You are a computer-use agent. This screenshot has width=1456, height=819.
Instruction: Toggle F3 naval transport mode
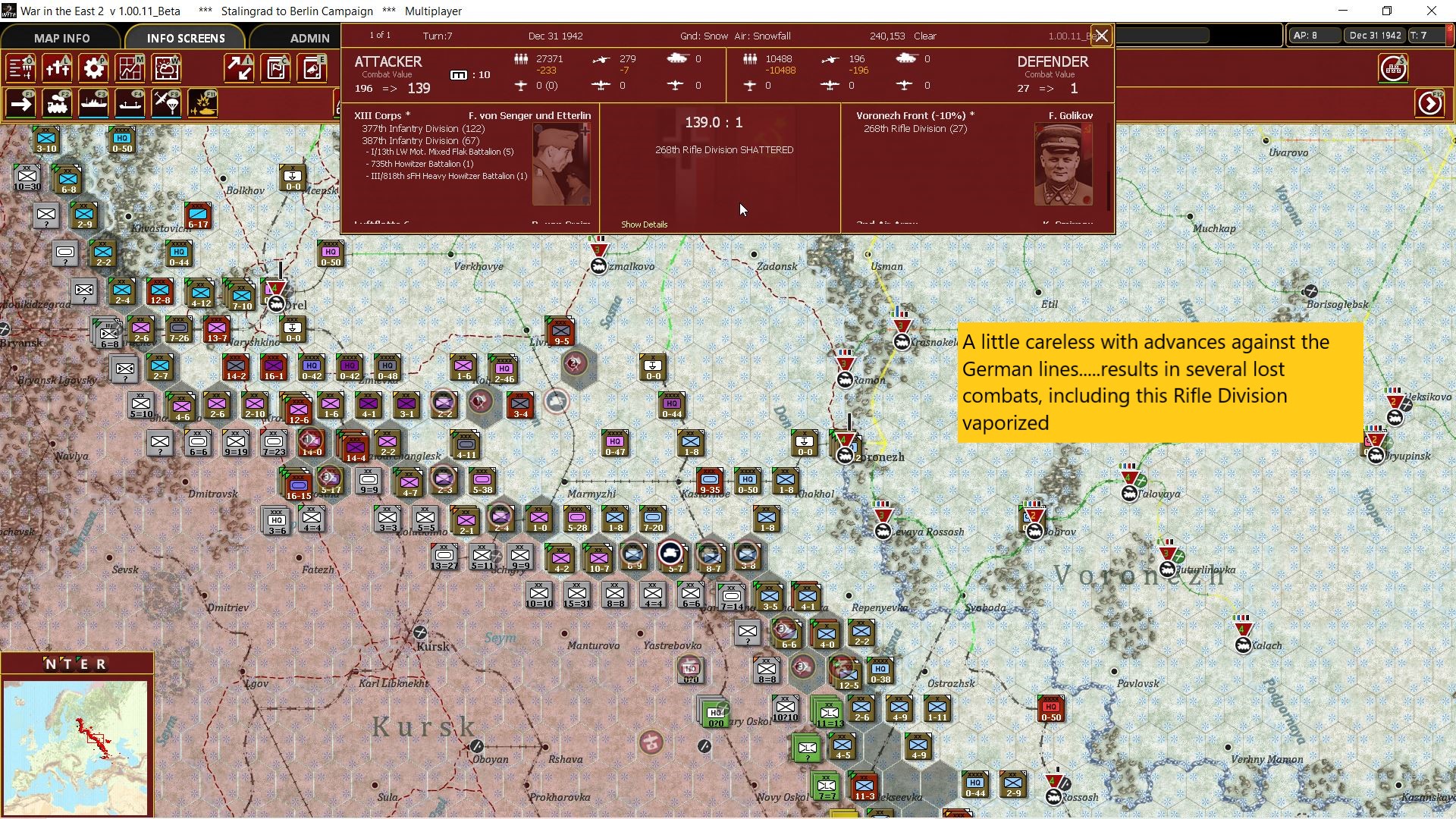tap(93, 104)
